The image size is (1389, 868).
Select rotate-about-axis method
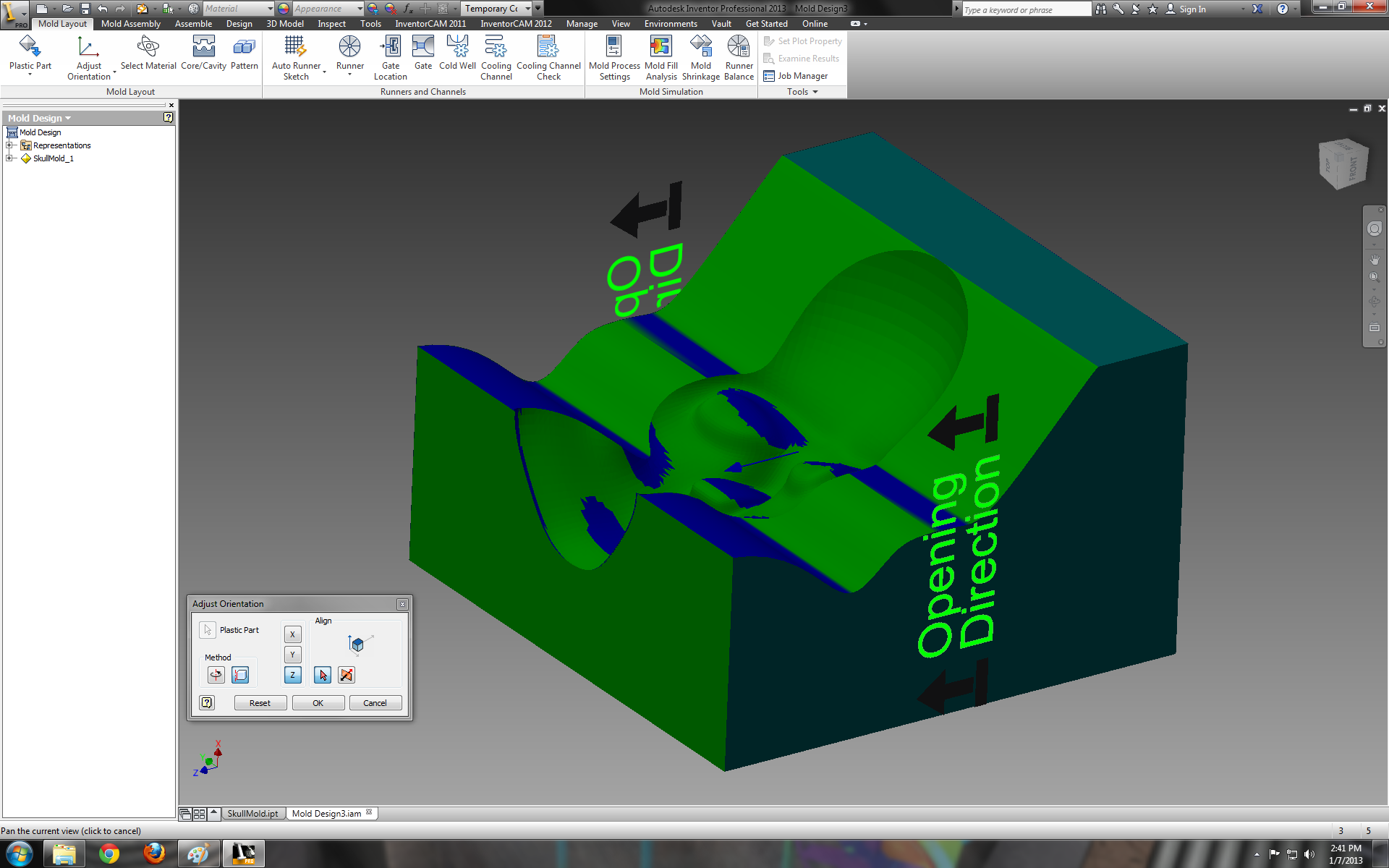(216, 675)
